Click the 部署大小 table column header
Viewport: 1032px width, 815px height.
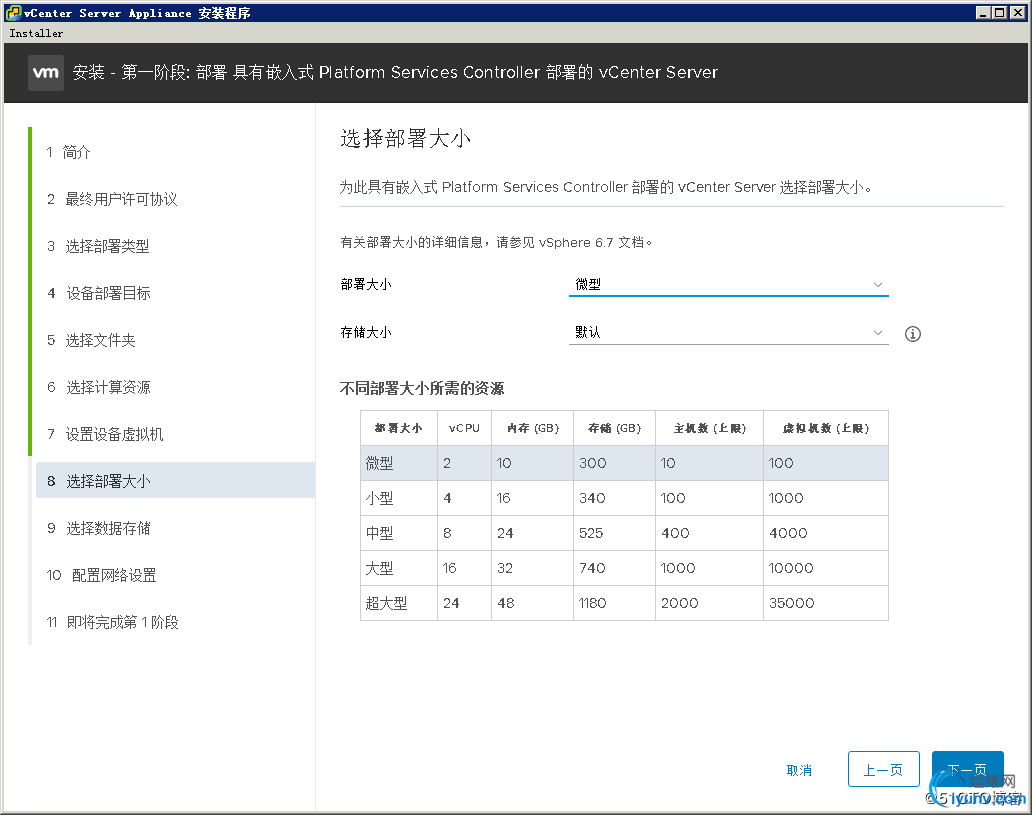pos(399,428)
